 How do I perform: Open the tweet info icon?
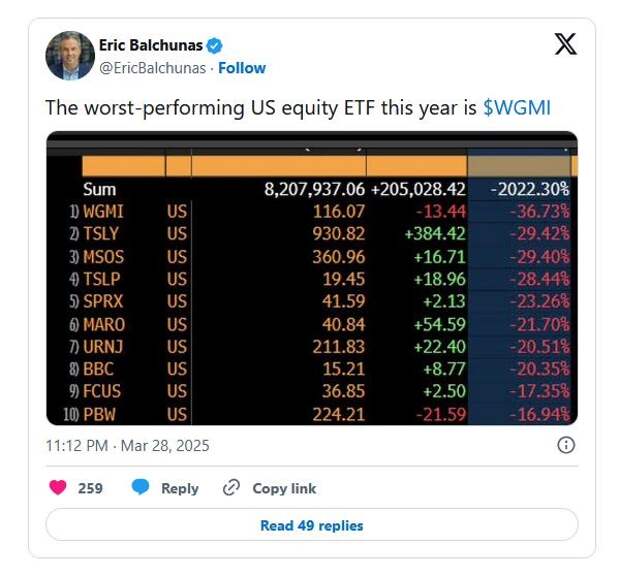(x=565, y=445)
